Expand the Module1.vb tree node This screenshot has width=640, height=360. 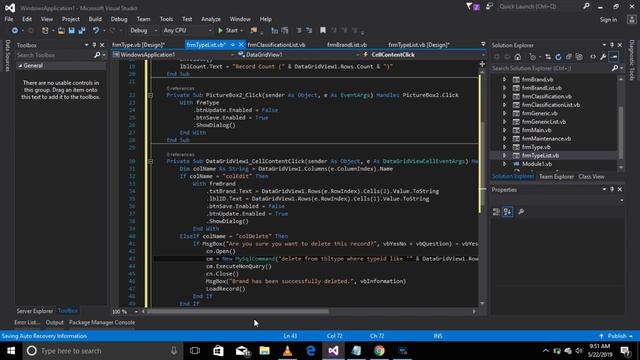[x=504, y=164]
